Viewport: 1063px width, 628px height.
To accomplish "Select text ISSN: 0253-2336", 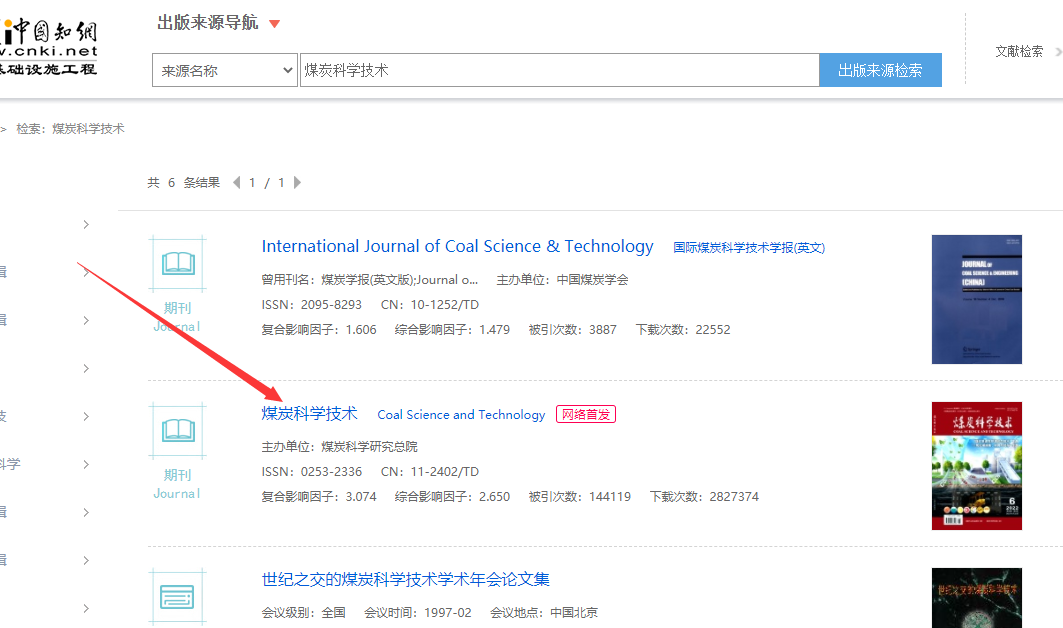I will (312, 471).
